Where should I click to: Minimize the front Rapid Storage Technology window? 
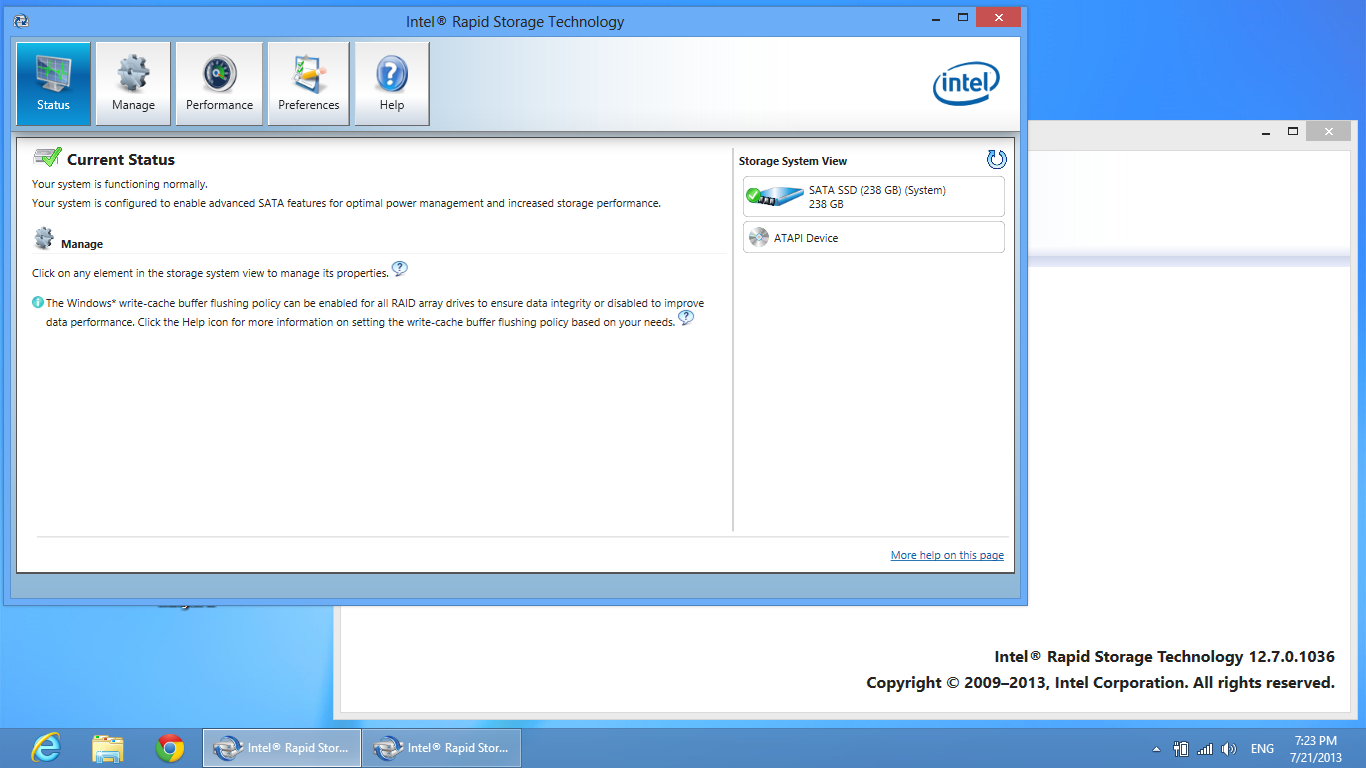pos(936,17)
